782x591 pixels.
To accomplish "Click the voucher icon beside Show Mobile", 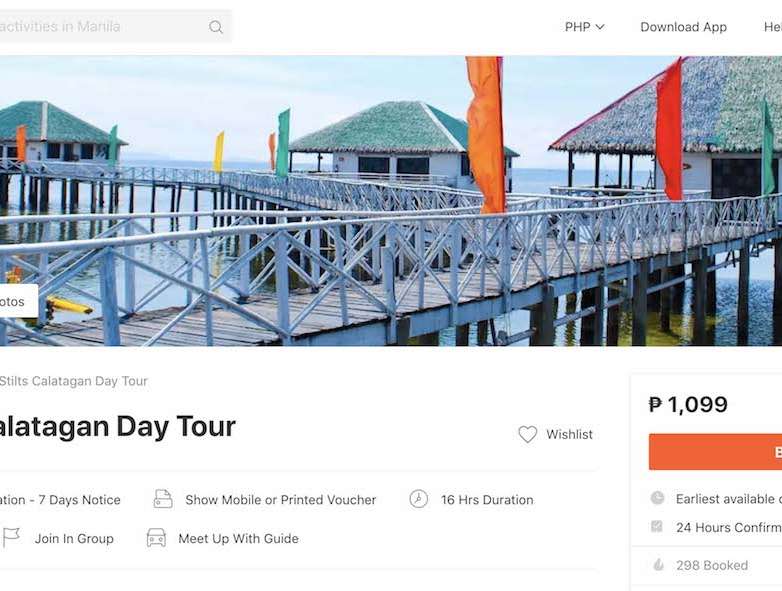I will pyautogui.click(x=163, y=499).
